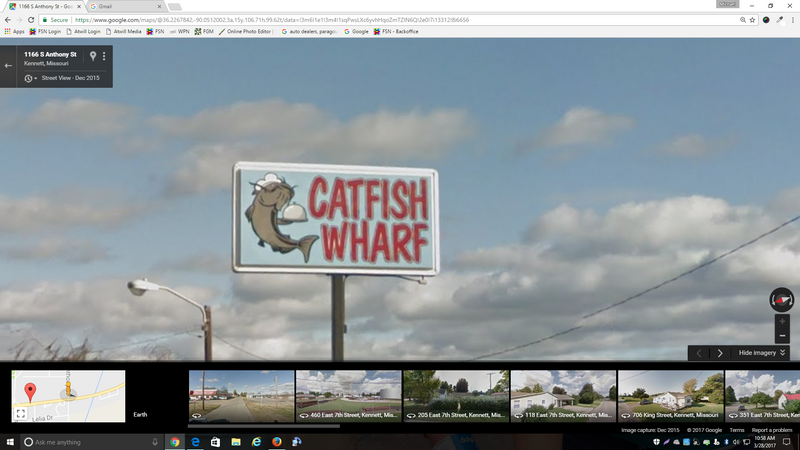Click the back arrow in Street View panel
This screenshot has height=450, width=800.
pos(8,65)
